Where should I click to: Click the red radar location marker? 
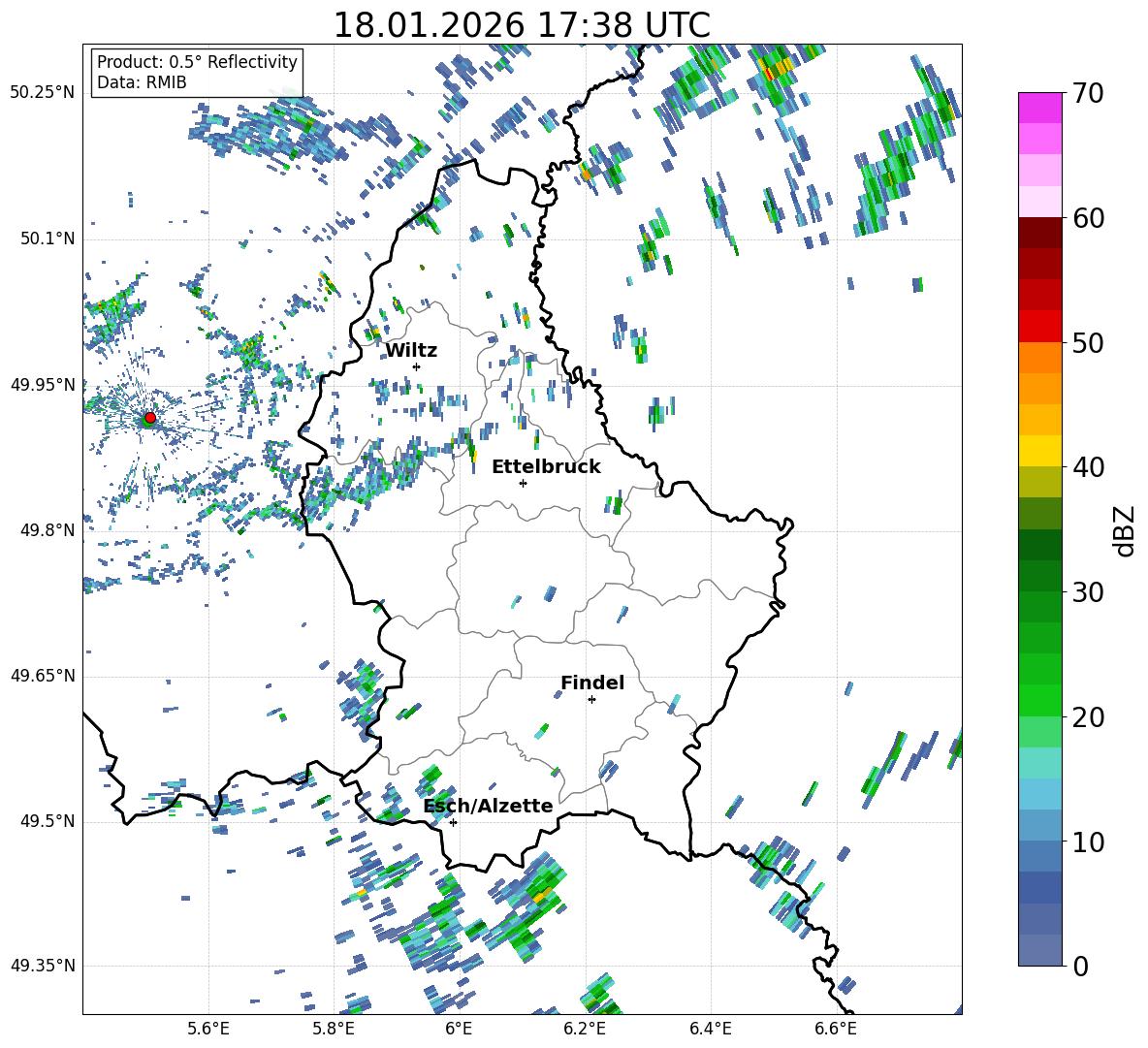(x=150, y=418)
